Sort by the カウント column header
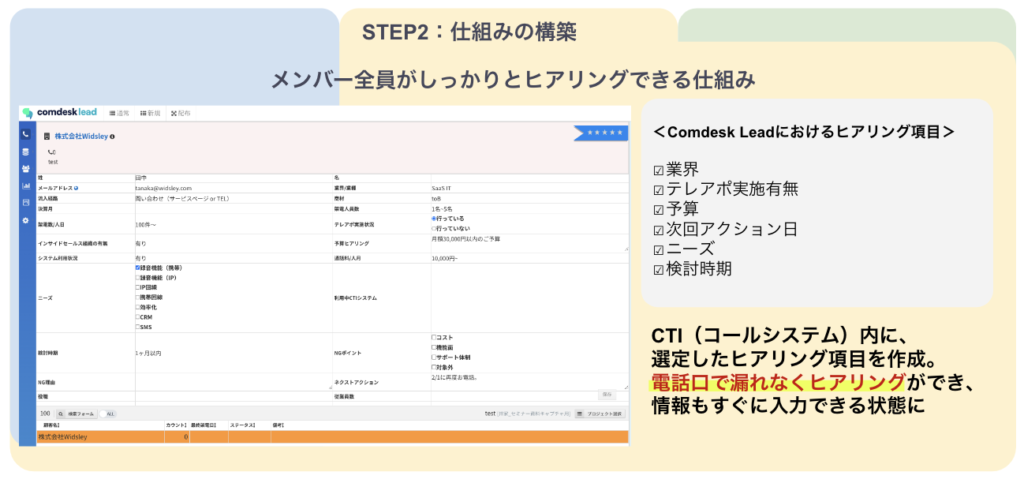This screenshot has width=1024, height=483. coord(177,425)
